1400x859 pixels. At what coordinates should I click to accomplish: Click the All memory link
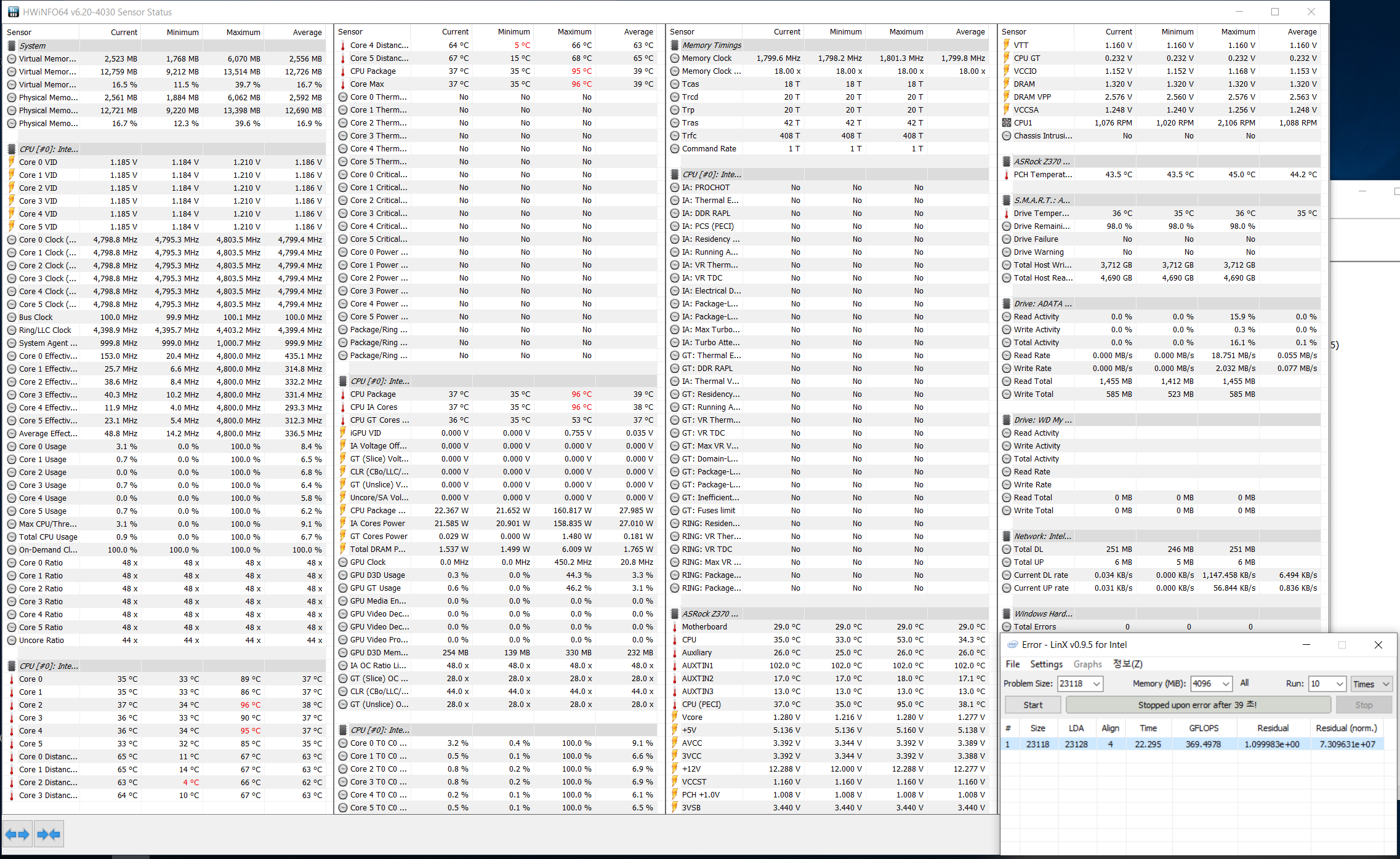[1244, 683]
